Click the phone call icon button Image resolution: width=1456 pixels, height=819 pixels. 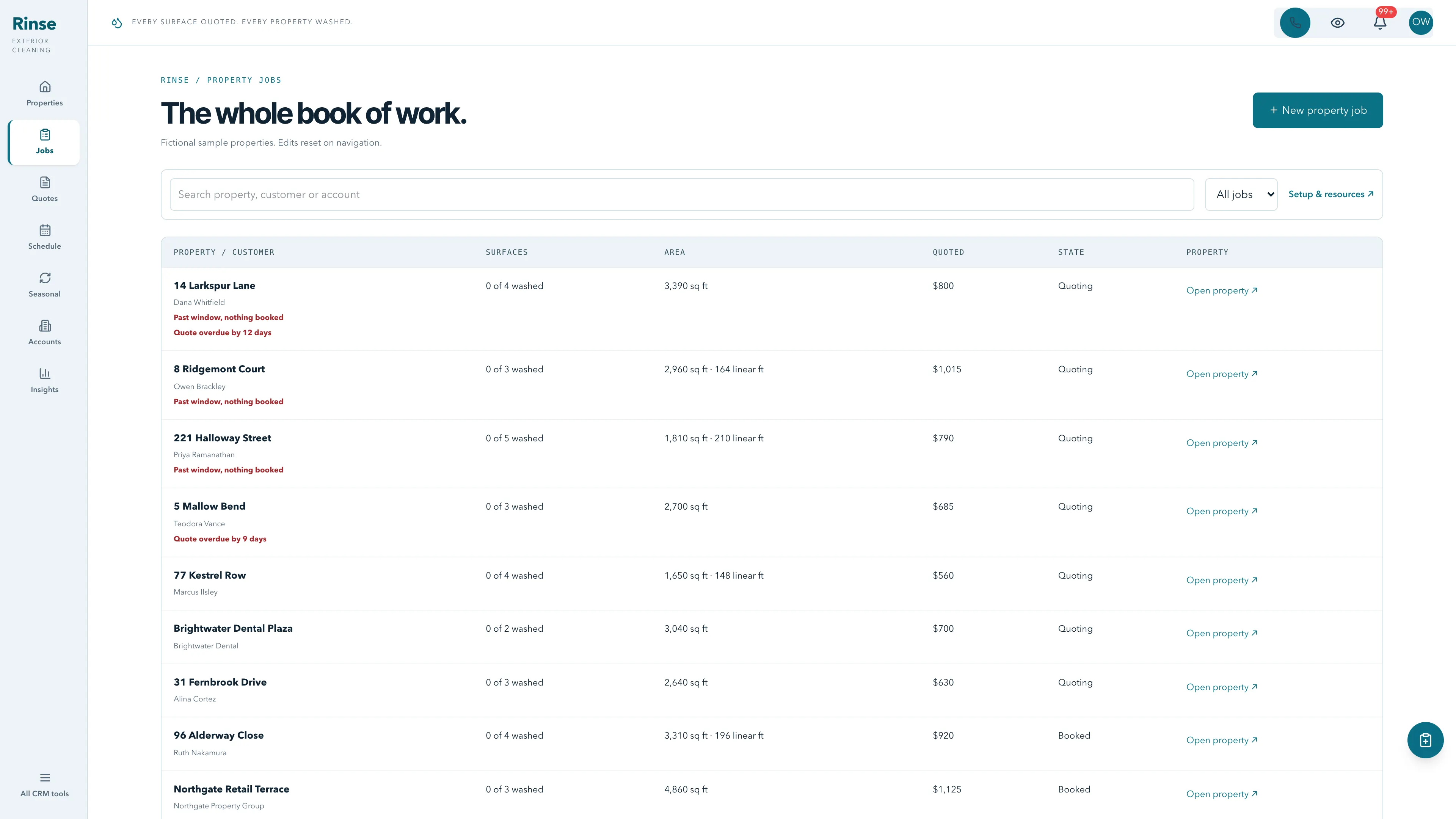click(x=1295, y=23)
